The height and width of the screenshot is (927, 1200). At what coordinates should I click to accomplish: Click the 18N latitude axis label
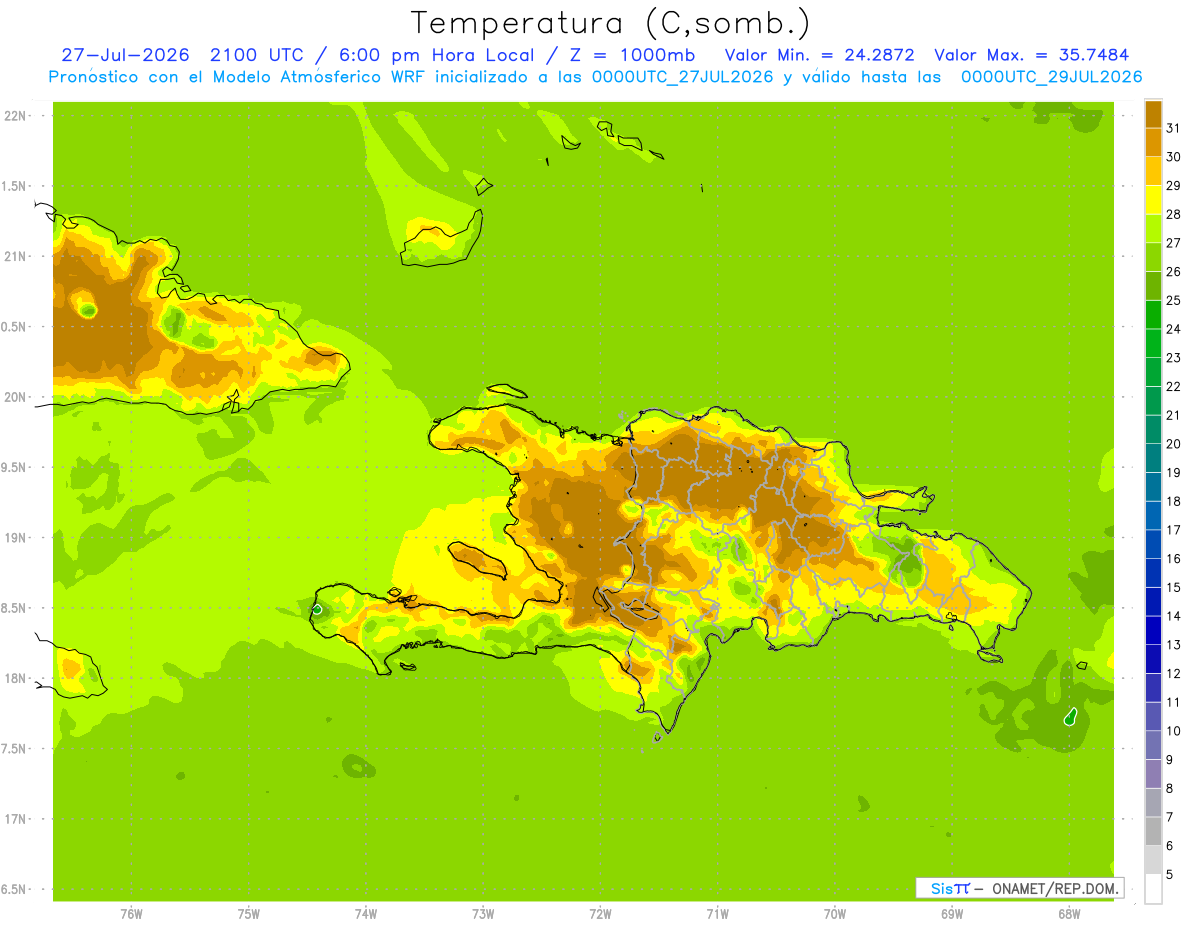(15, 679)
